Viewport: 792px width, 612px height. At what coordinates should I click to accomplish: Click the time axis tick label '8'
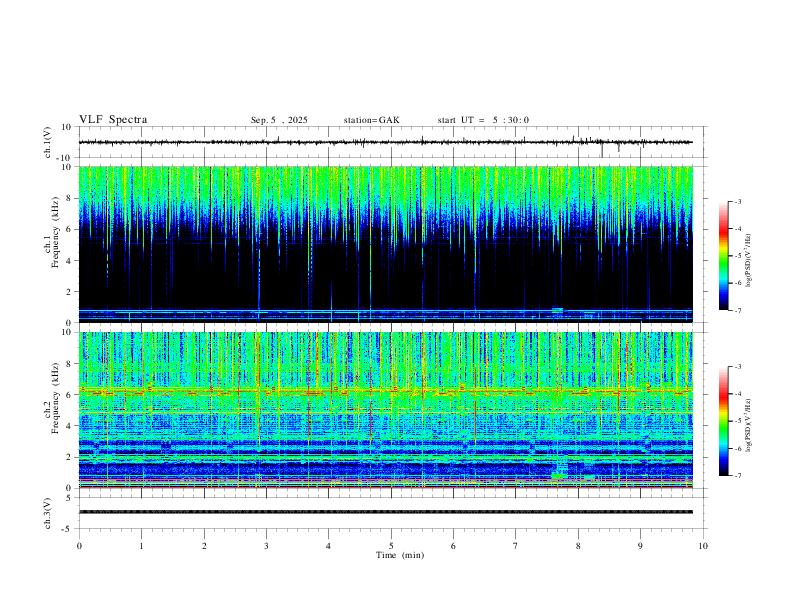pyautogui.click(x=578, y=546)
